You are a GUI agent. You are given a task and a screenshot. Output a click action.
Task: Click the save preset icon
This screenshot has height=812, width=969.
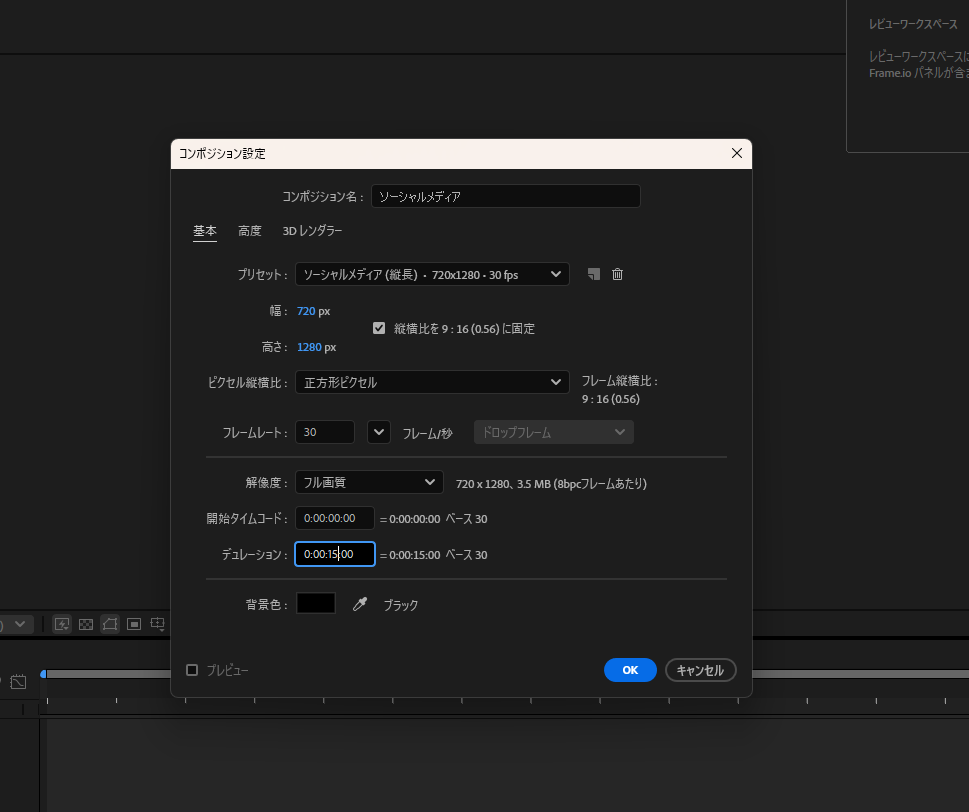click(x=594, y=274)
